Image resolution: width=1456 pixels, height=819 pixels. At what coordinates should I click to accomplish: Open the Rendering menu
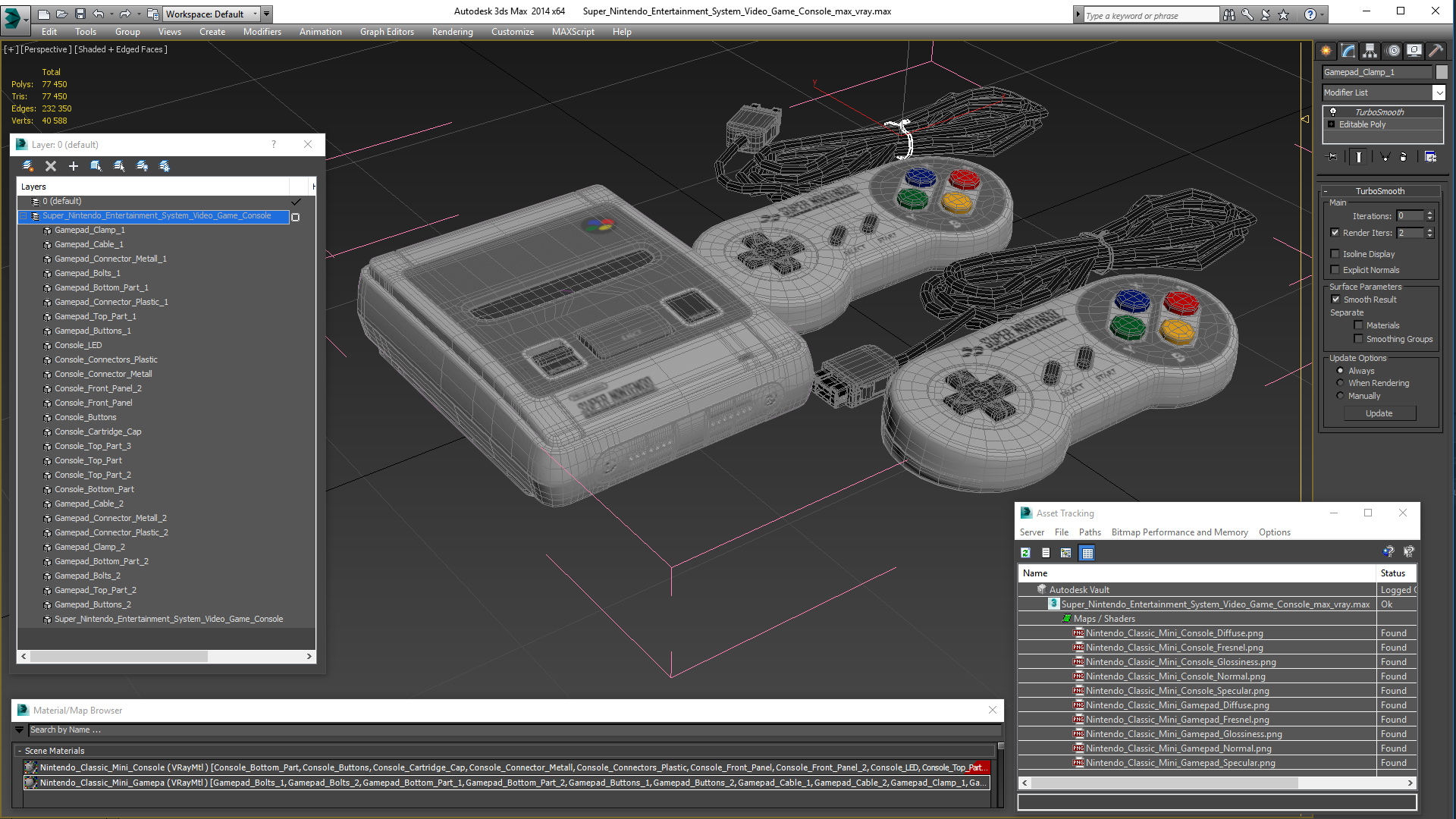pos(452,32)
